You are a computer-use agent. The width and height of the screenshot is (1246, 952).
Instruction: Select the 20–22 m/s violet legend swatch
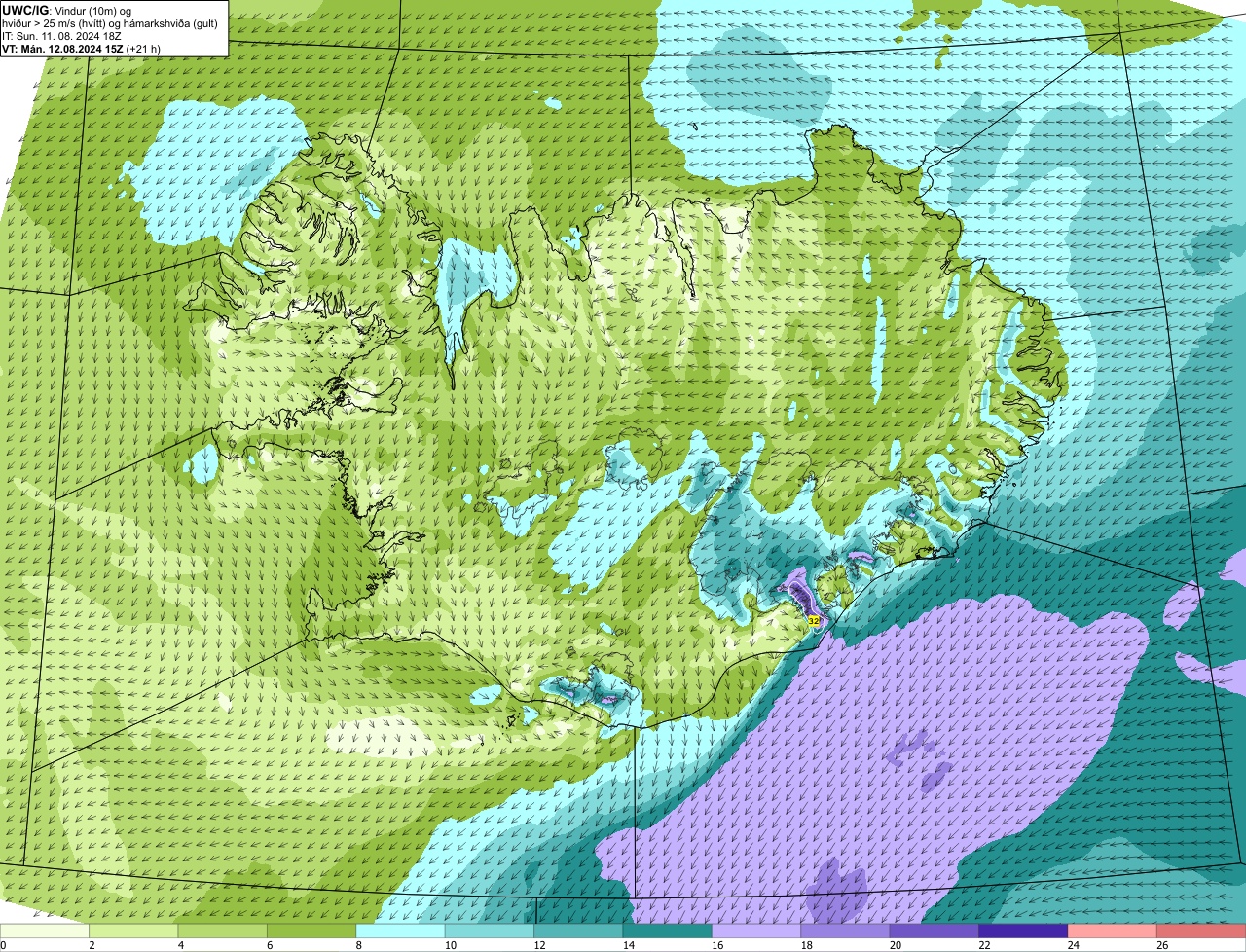pos(934,931)
